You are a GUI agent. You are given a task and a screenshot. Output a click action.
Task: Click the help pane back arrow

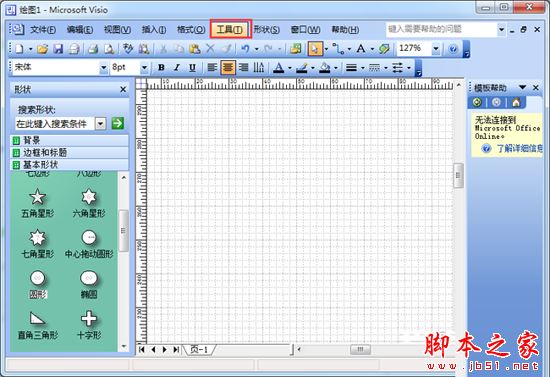pos(477,102)
